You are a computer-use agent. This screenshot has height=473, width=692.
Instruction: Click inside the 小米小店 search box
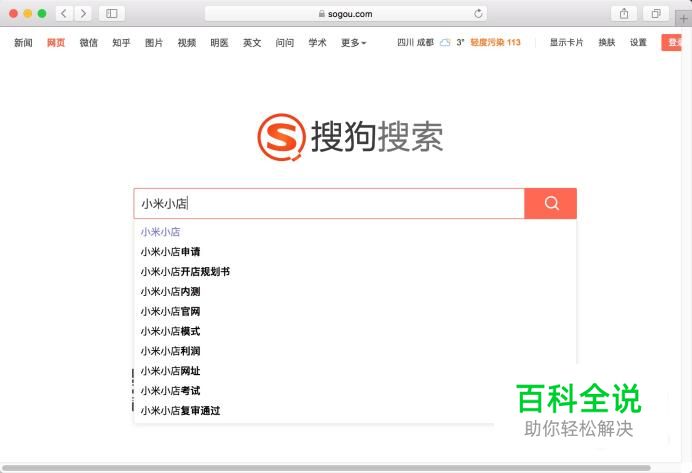point(329,203)
